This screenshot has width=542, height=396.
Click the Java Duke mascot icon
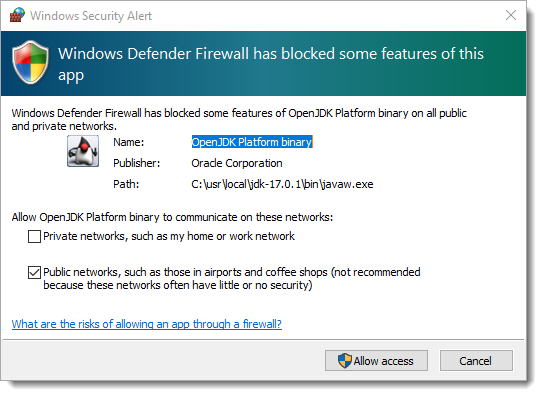click(x=83, y=151)
